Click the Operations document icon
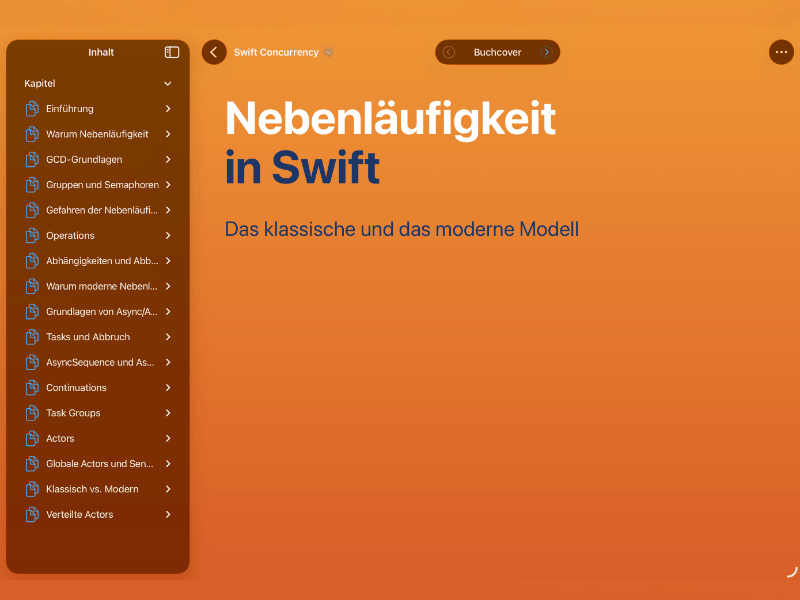Image resolution: width=800 pixels, height=600 pixels. click(32, 236)
